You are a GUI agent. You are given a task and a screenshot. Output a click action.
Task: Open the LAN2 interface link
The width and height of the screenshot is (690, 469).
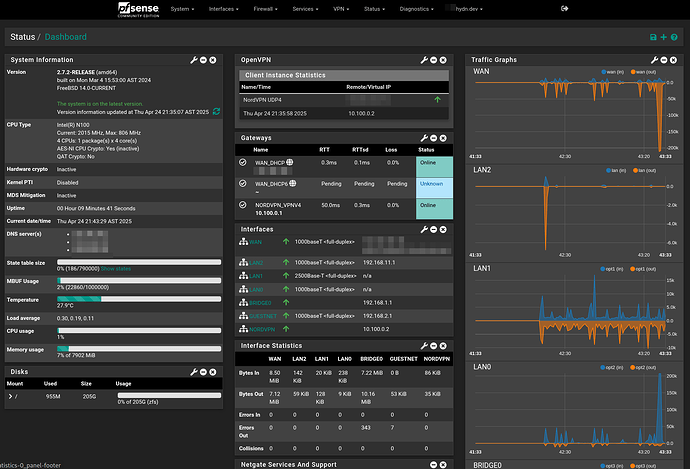point(256,263)
